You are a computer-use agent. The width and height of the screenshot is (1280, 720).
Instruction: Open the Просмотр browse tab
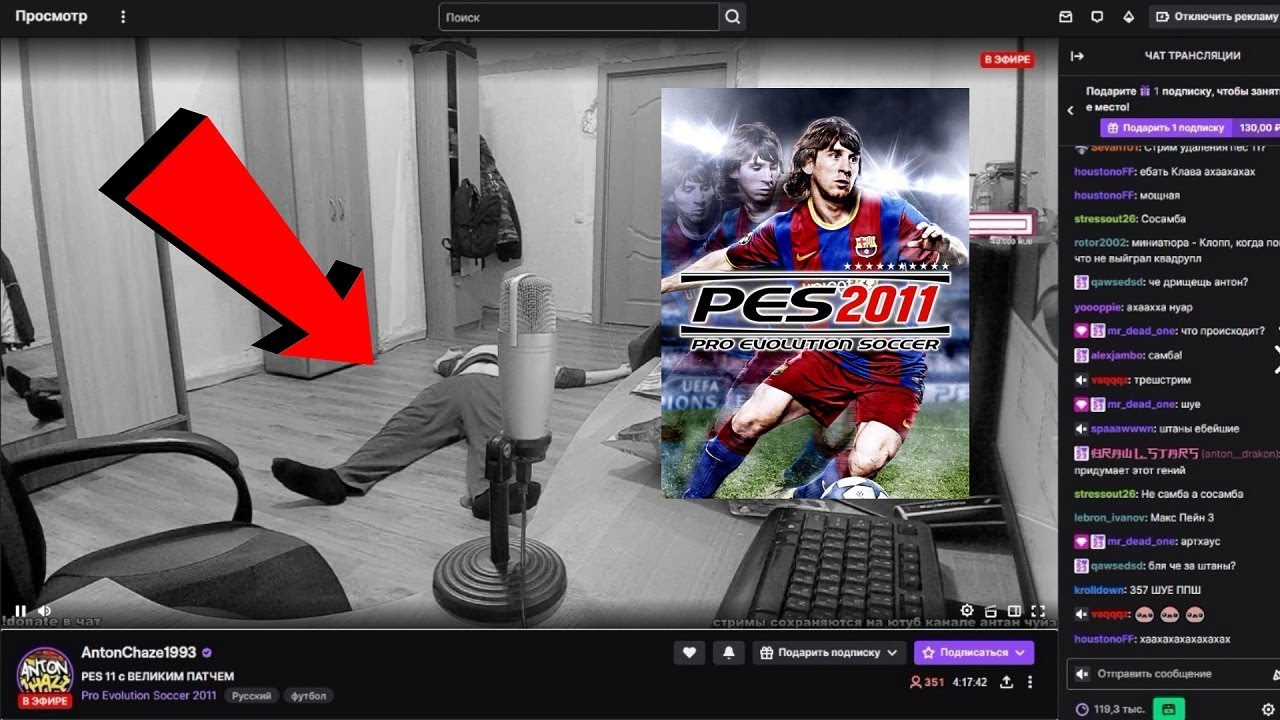point(51,17)
